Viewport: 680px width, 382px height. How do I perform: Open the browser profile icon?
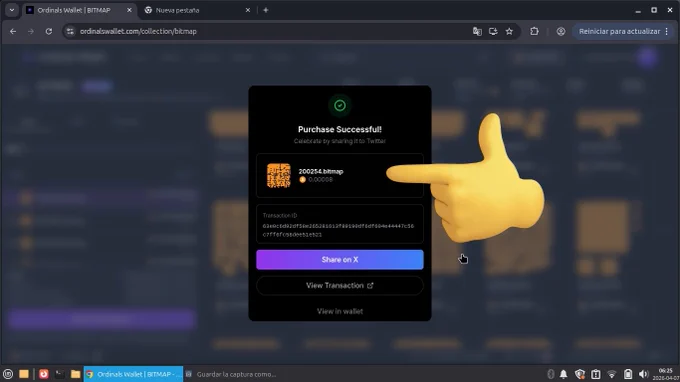pos(561,31)
